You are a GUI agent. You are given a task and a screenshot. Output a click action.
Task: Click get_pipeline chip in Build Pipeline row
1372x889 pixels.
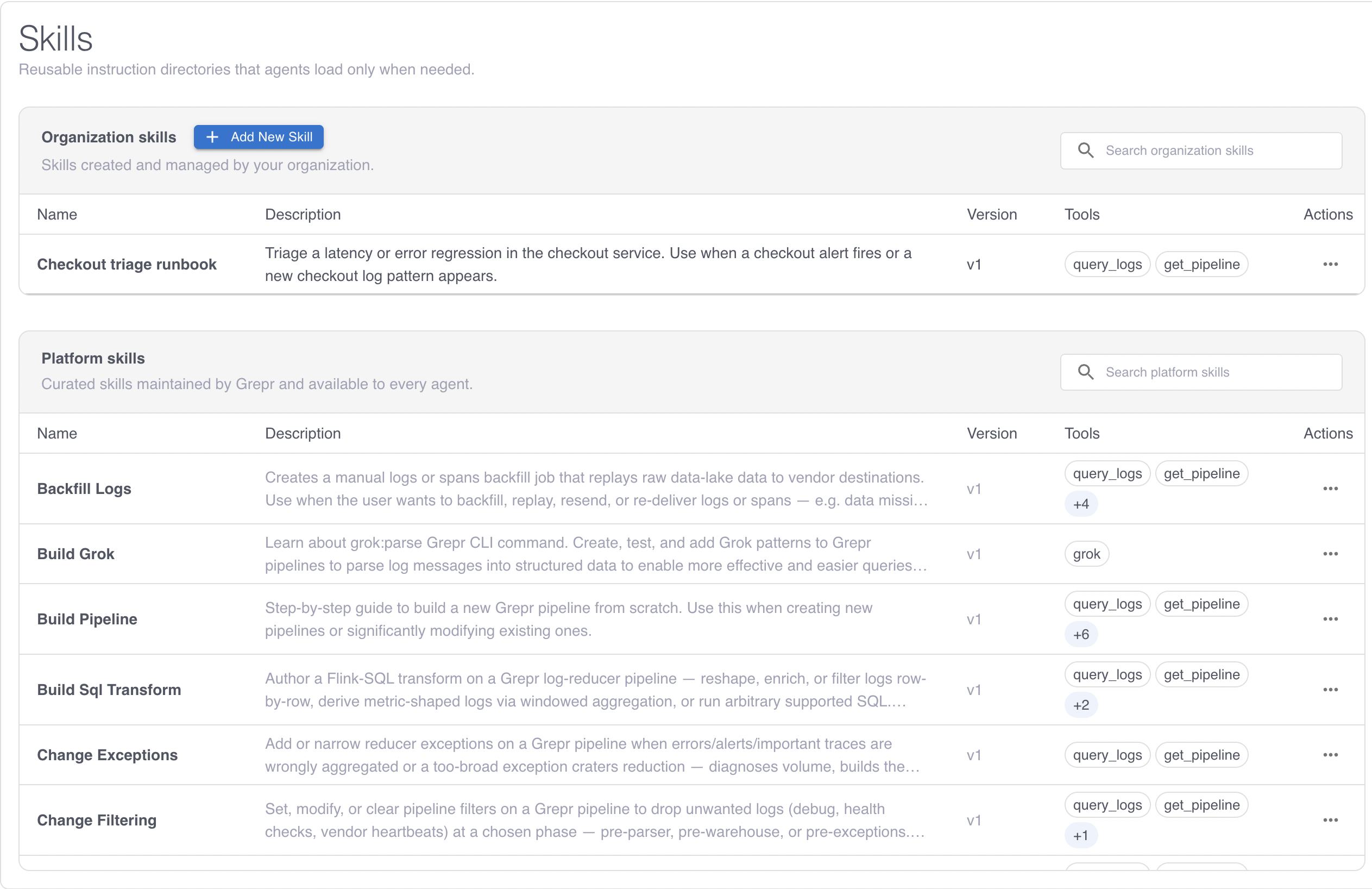tap(1201, 604)
